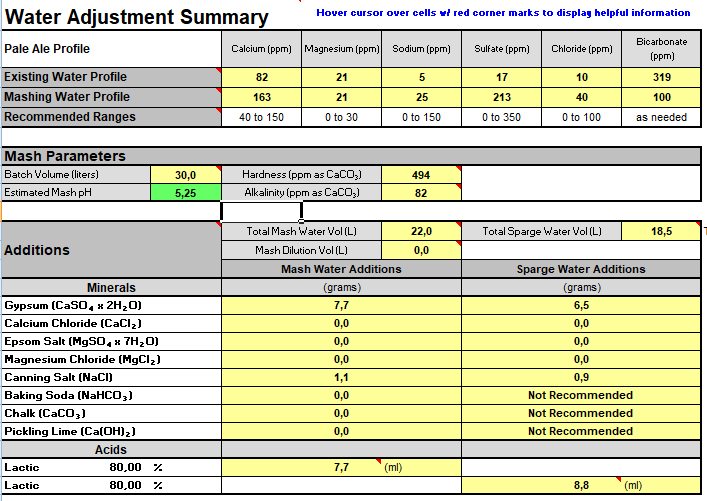Click the Batch Volume value cell
Viewport: 707px width, 501px height.
click(185, 174)
